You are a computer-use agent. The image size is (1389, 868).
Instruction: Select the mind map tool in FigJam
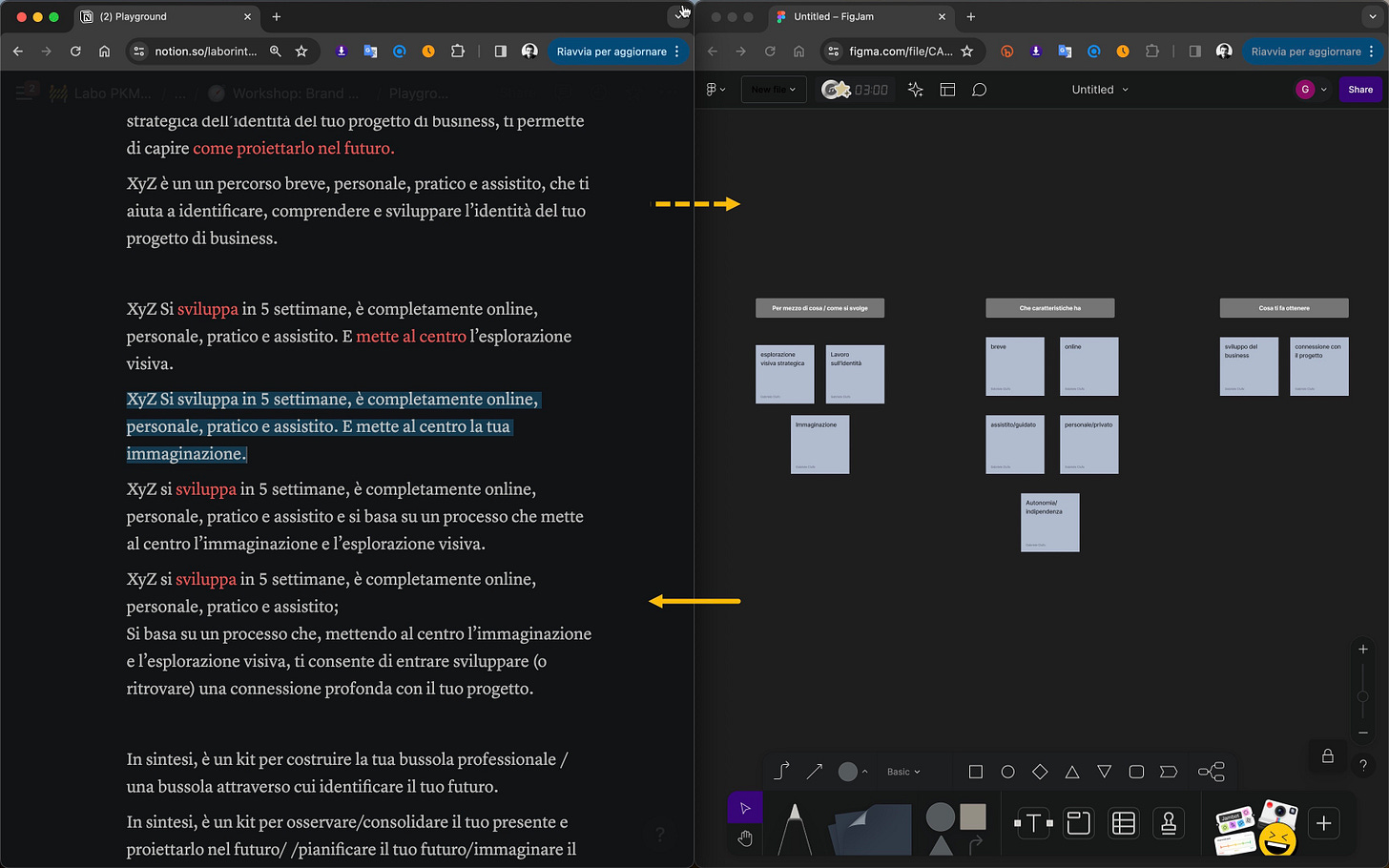click(x=1212, y=772)
